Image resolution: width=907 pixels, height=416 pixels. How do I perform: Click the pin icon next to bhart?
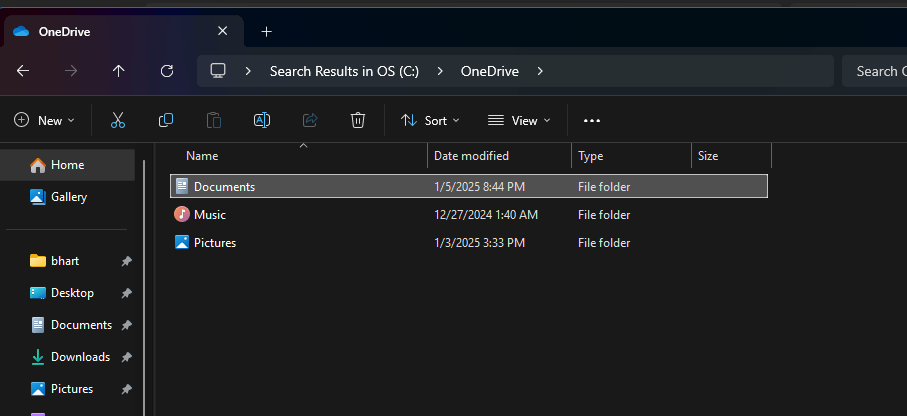coord(126,262)
